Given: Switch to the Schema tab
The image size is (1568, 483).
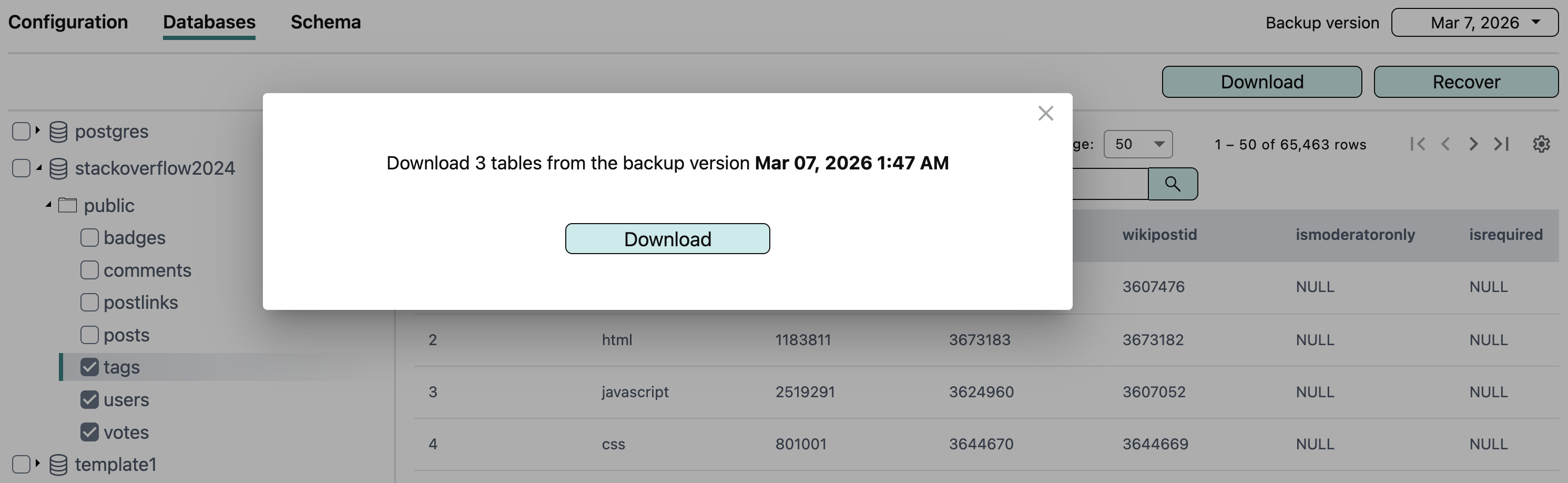Looking at the screenshot, I should (325, 23).
